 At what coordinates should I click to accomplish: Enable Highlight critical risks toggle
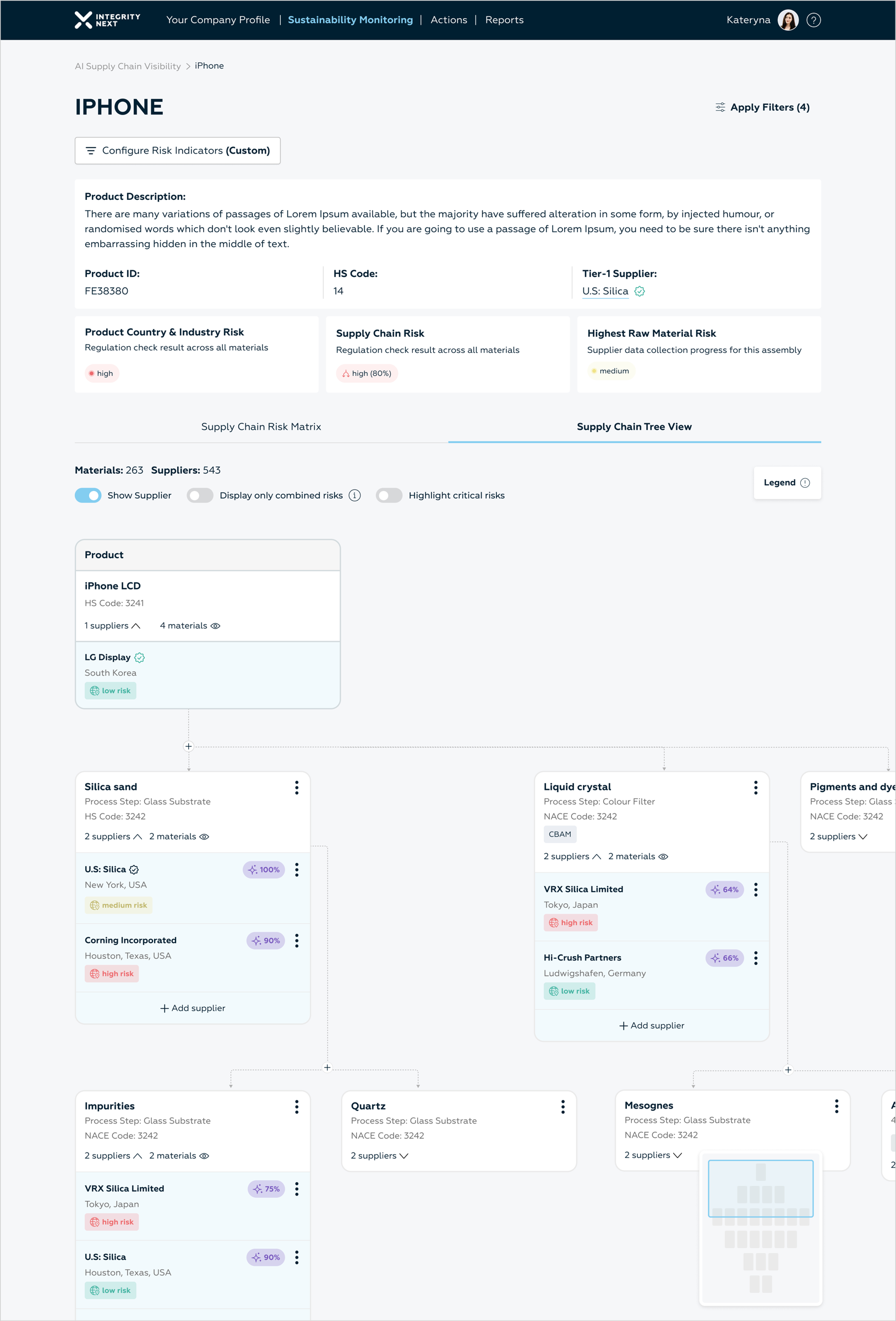tap(389, 495)
